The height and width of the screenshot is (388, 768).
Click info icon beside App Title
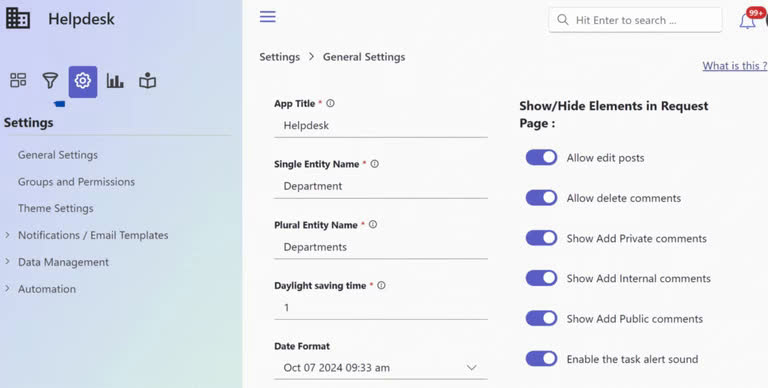coord(331,103)
